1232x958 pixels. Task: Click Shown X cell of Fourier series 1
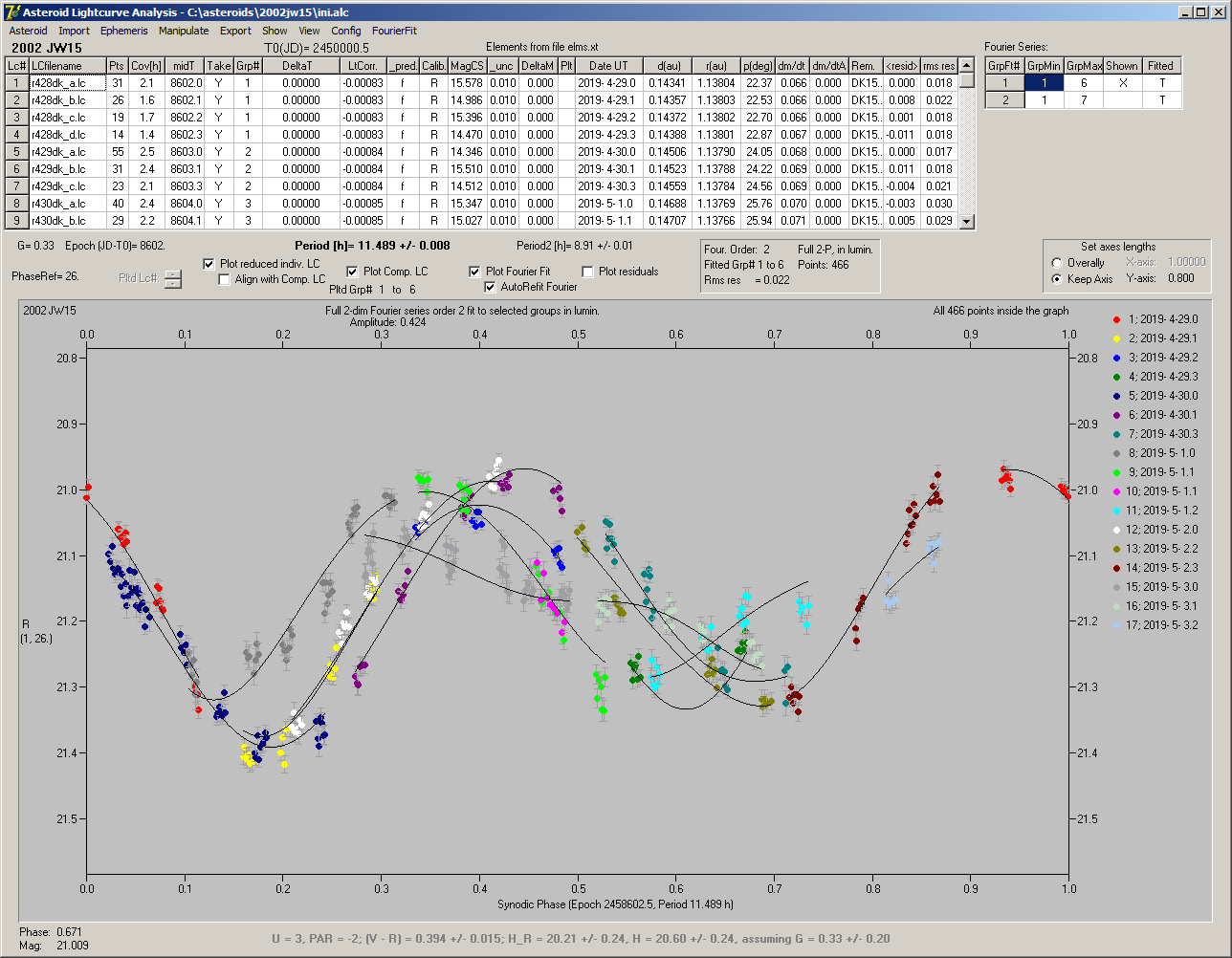point(1122,83)
